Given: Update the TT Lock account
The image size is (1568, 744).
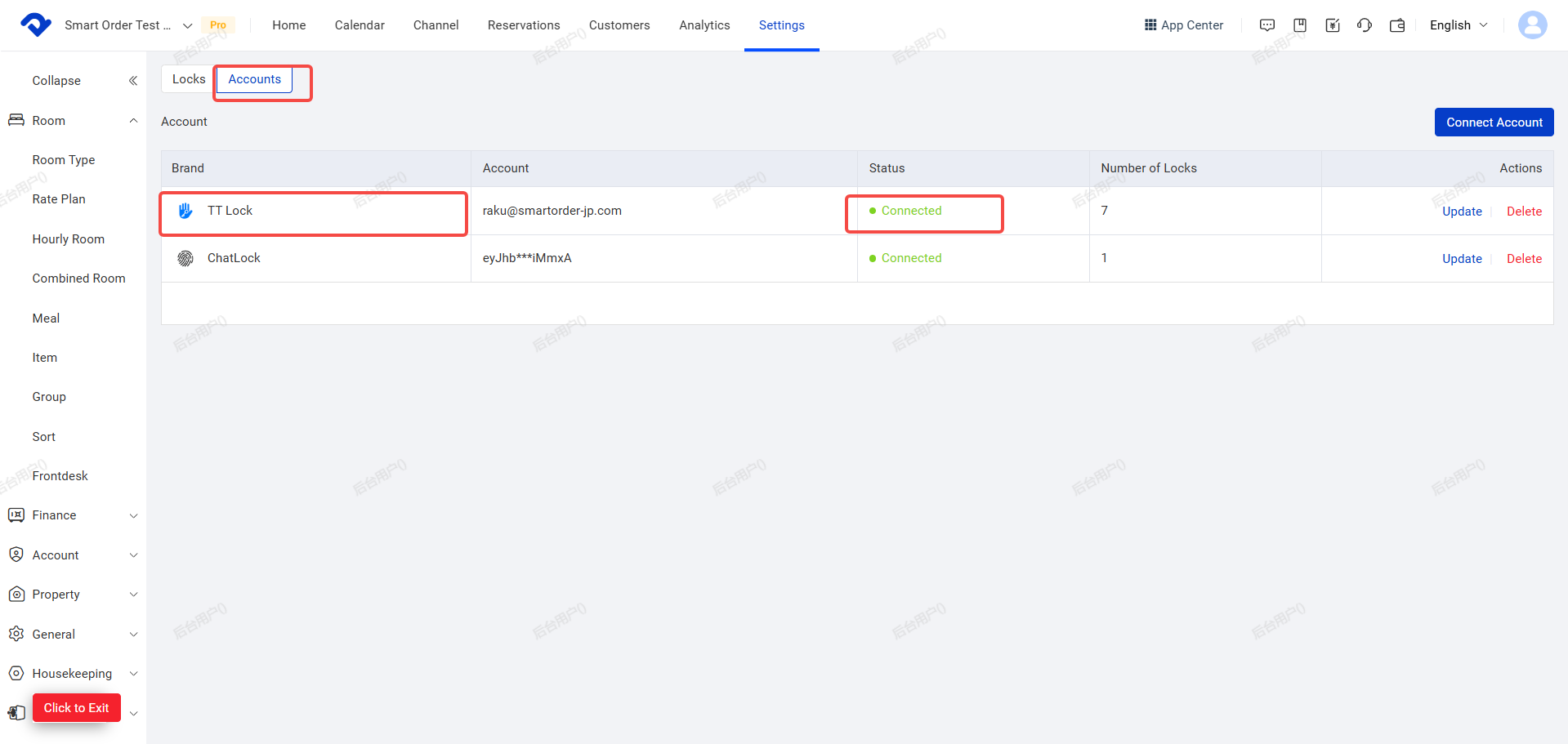Looking at the screenshot, I should click(x=1462, y=212).
